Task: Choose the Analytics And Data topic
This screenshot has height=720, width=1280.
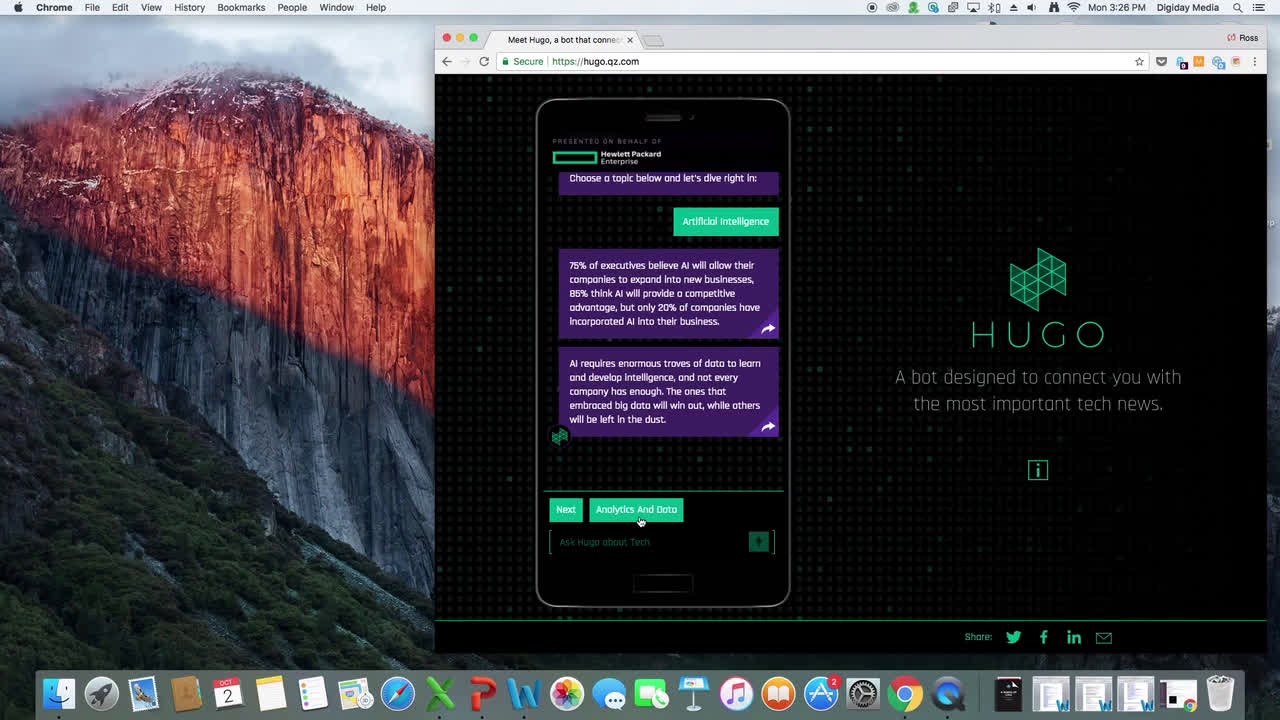Action: pyautogui.click(x=636, y=510)
